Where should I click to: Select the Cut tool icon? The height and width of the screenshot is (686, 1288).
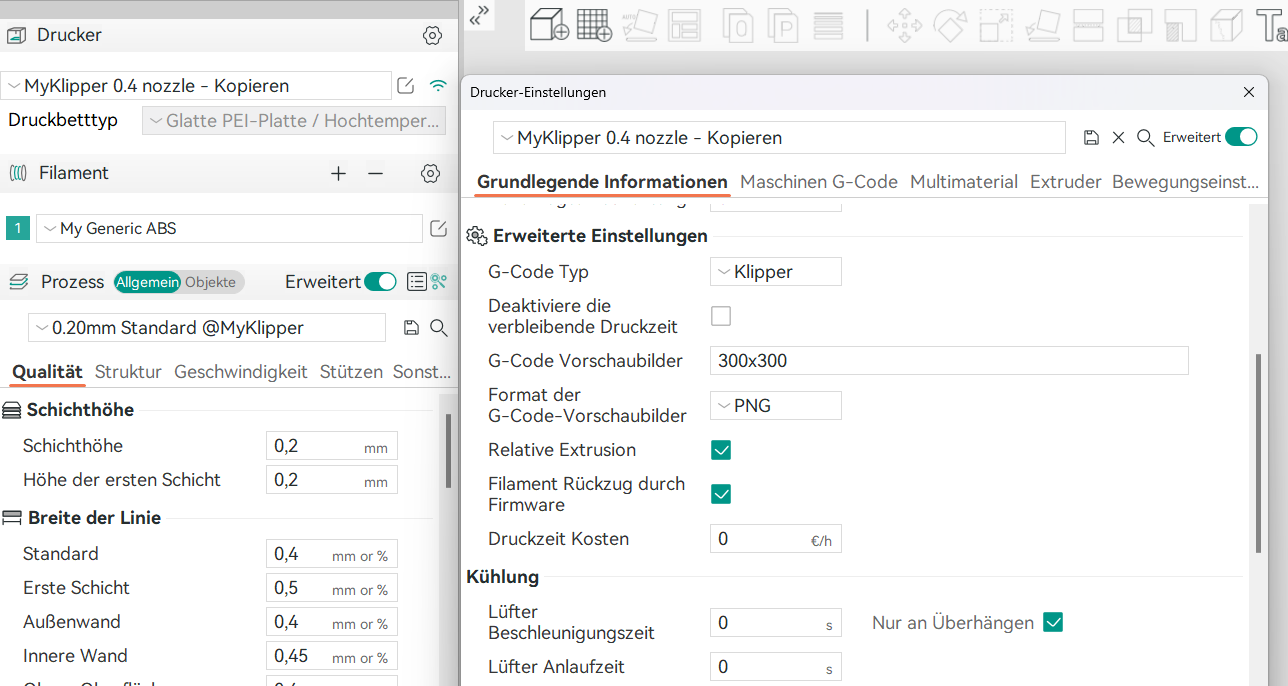click(x=1088, y=24)
